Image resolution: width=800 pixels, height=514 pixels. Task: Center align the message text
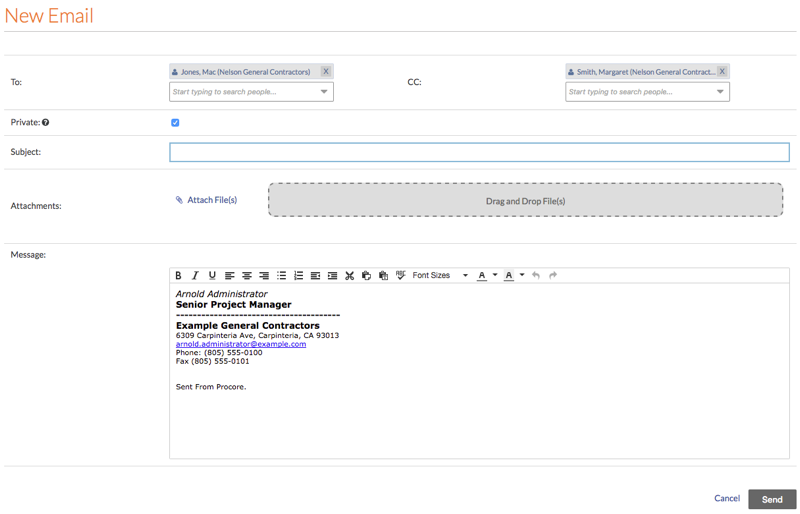tap(247, 276)
